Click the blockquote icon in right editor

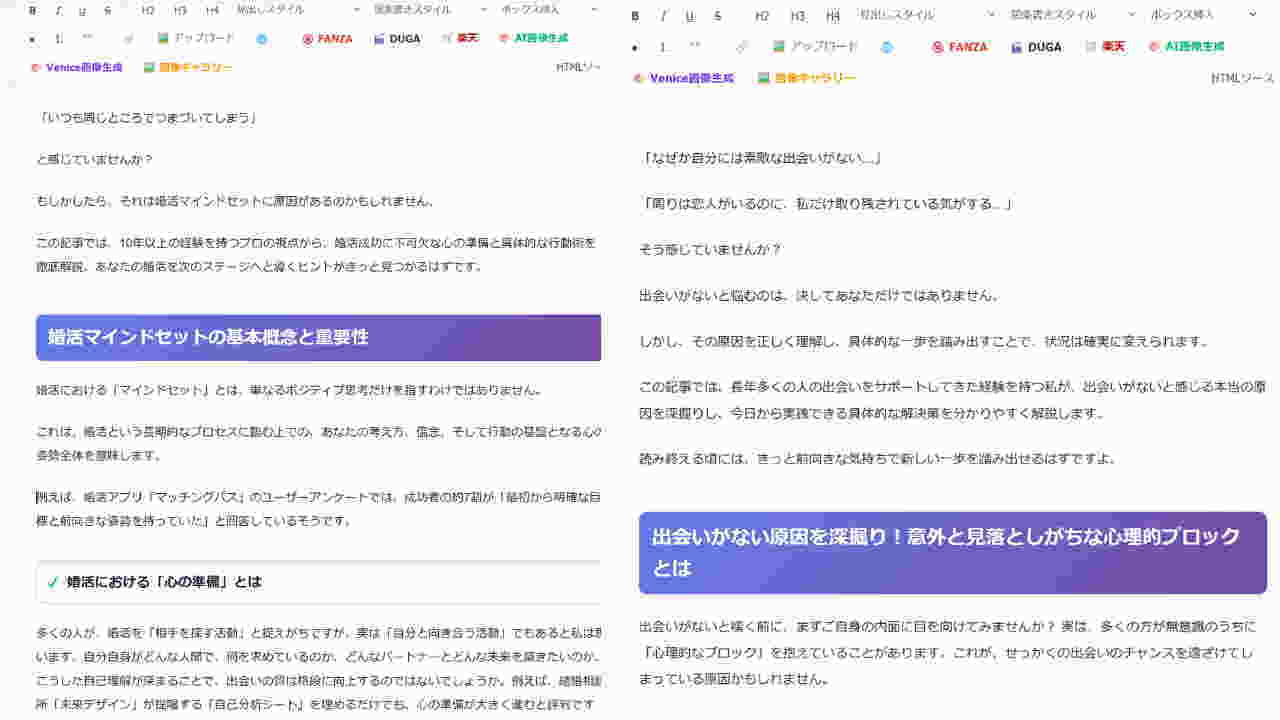(695, 47)
